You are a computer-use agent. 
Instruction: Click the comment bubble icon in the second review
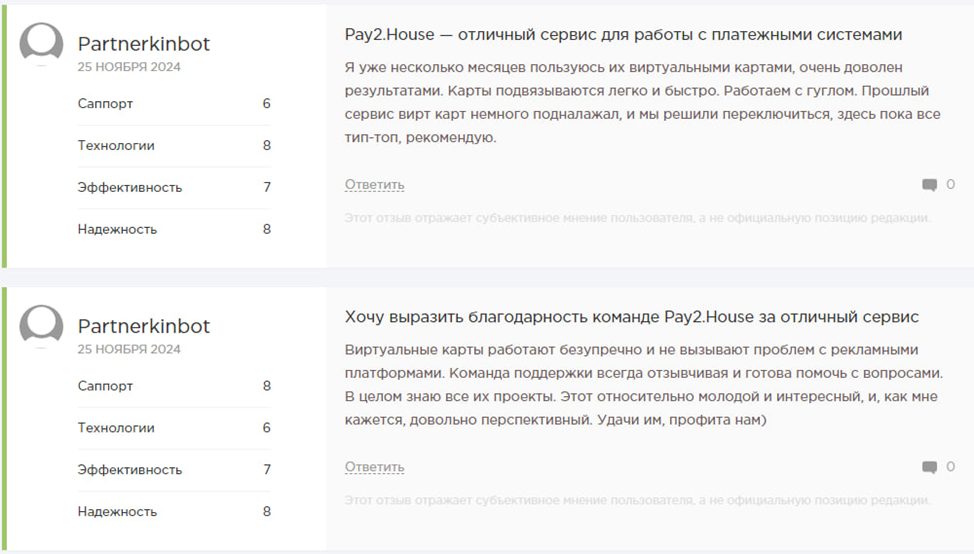(x=929, y=467)
